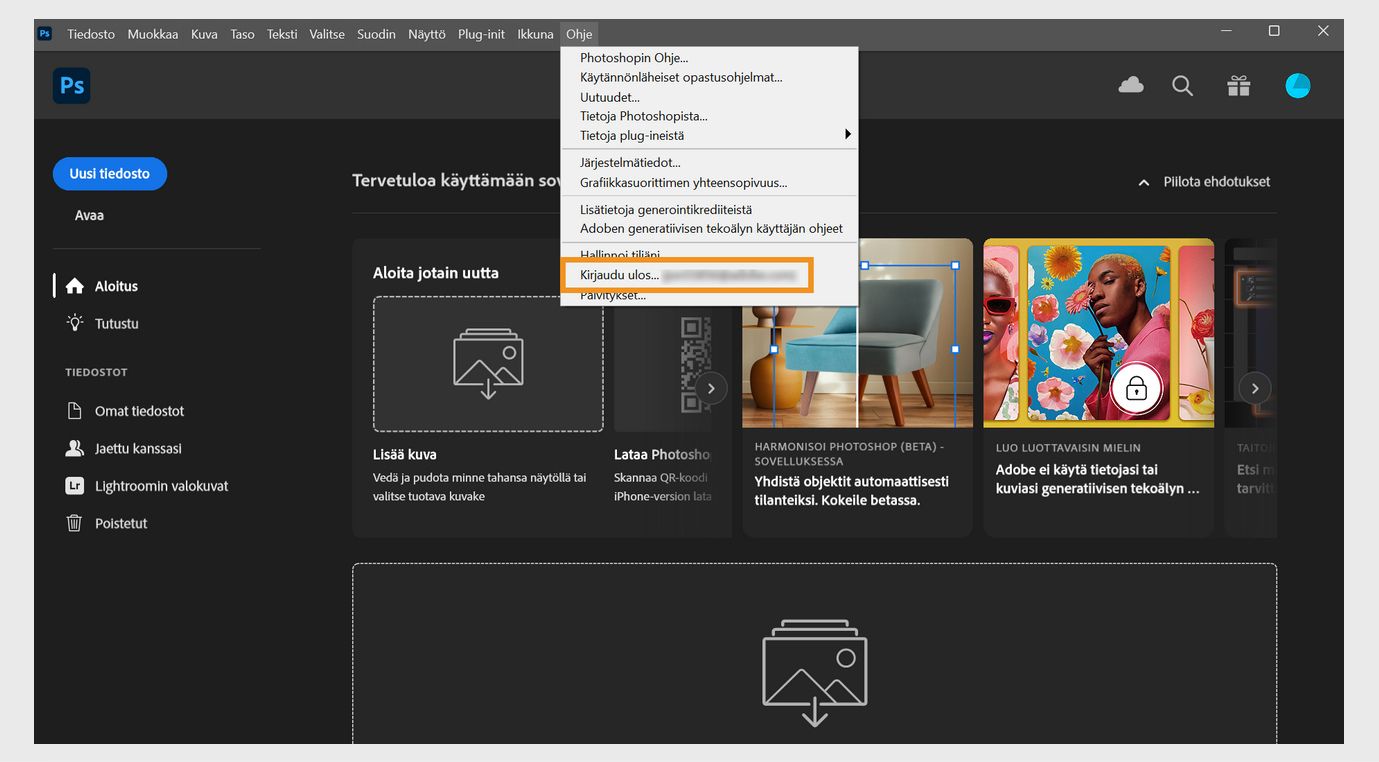Click the Lisää kuva heading
Screen dimensions: 1379x762
pos(405,454)
